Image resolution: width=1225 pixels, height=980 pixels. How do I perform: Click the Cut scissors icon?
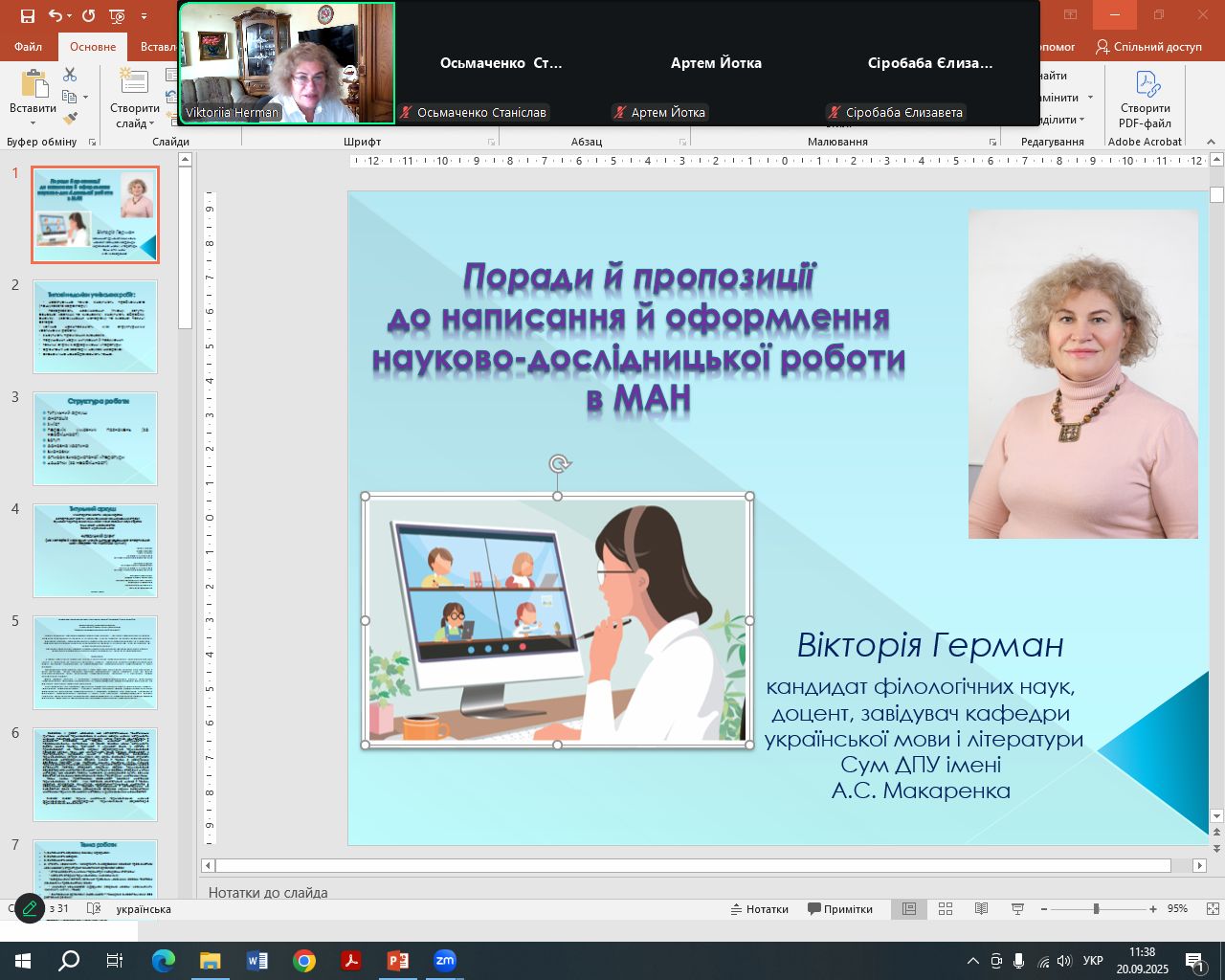[70, 75]
